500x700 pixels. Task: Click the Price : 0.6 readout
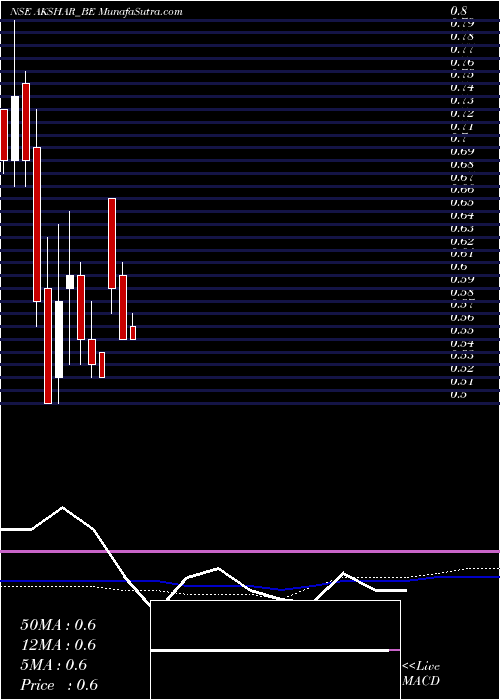[59, 685]
